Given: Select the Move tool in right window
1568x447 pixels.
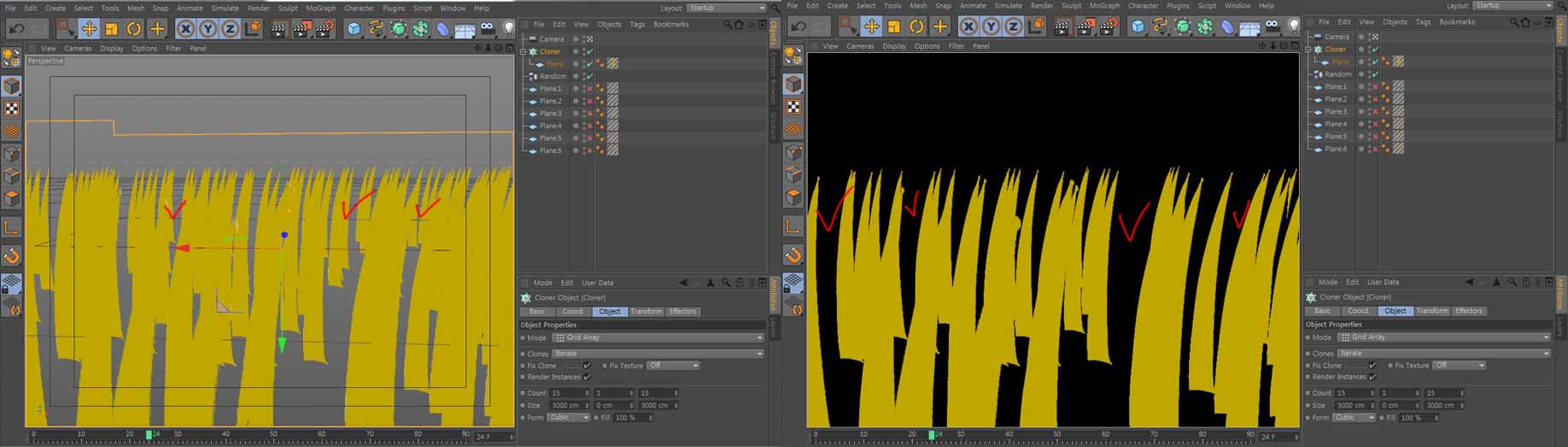Looking at the screenshot, I should coord(871,27).
